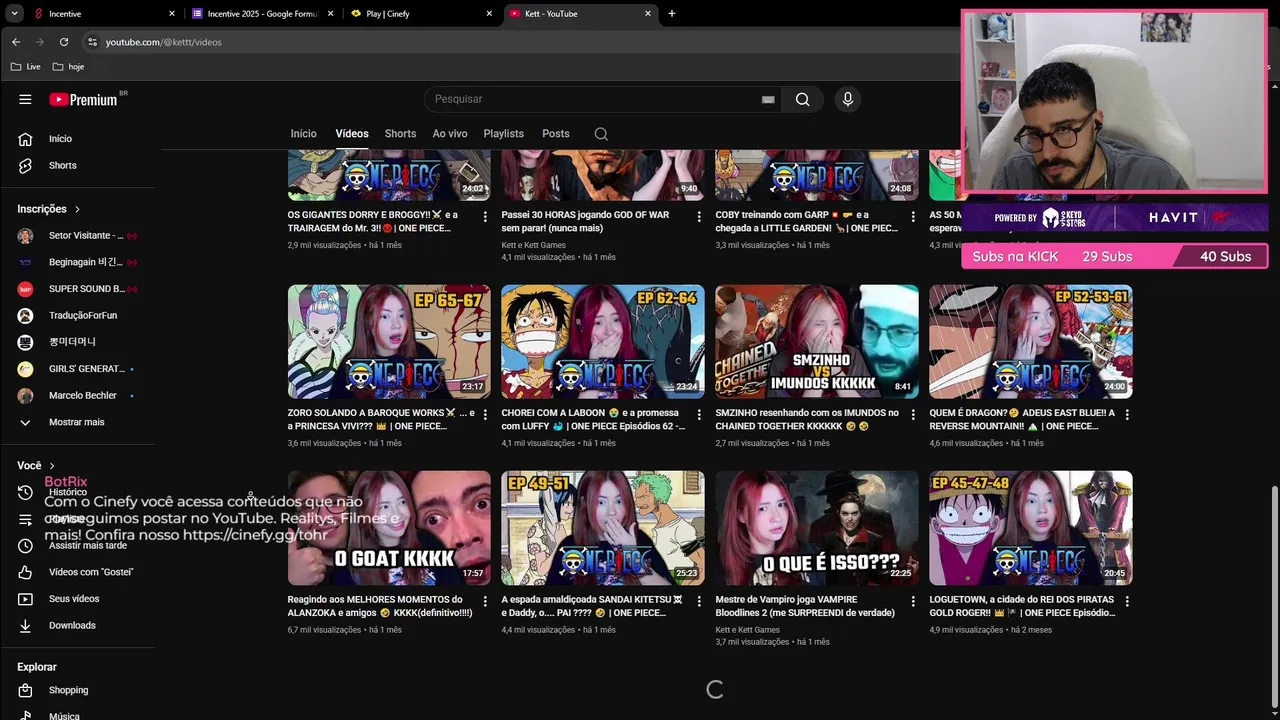Switch to the Ao vivo channel tab
Viewport: 1280px width, 720px height.
[450, 134]
